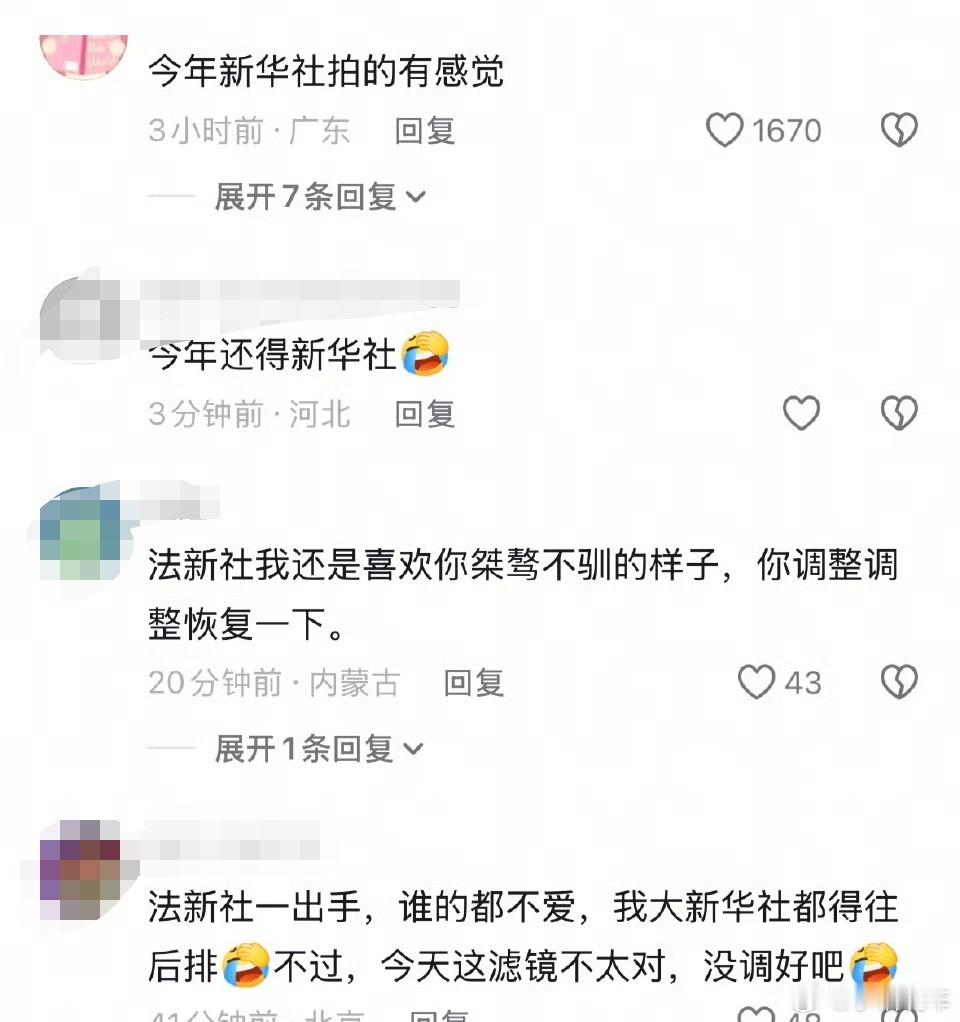
Task: Like the 内蒙古 comment with 43 likes
Action: pyautogui.click(x=756, y=682)
